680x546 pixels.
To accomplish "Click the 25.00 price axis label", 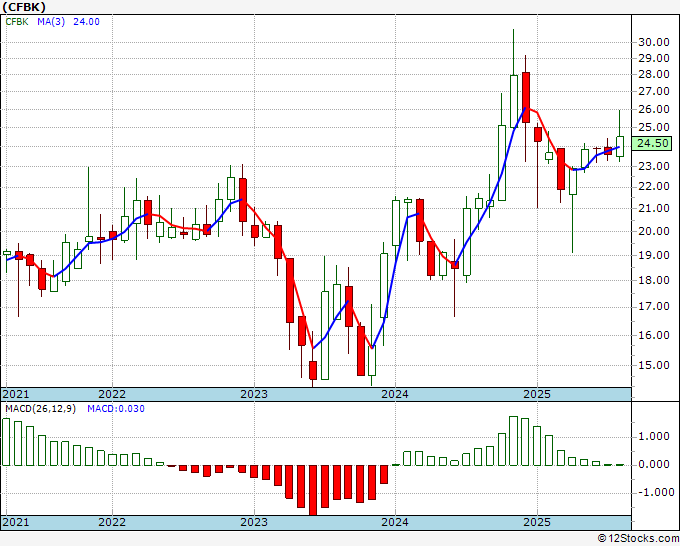I will click(x=653, y=128).
